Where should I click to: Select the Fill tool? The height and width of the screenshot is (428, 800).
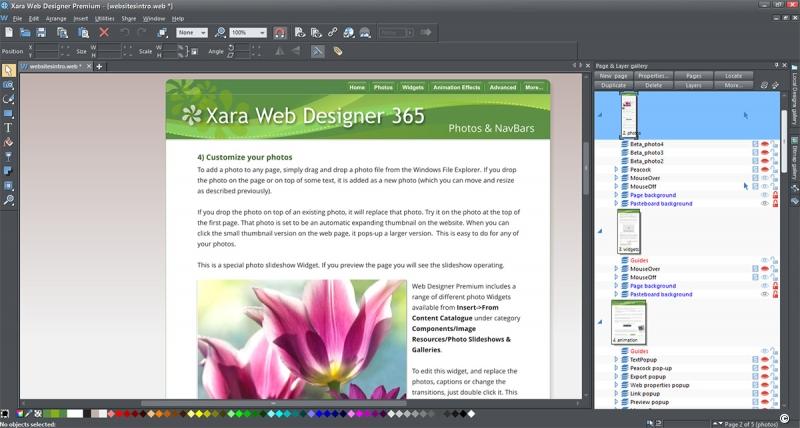[x=8, y=142]
